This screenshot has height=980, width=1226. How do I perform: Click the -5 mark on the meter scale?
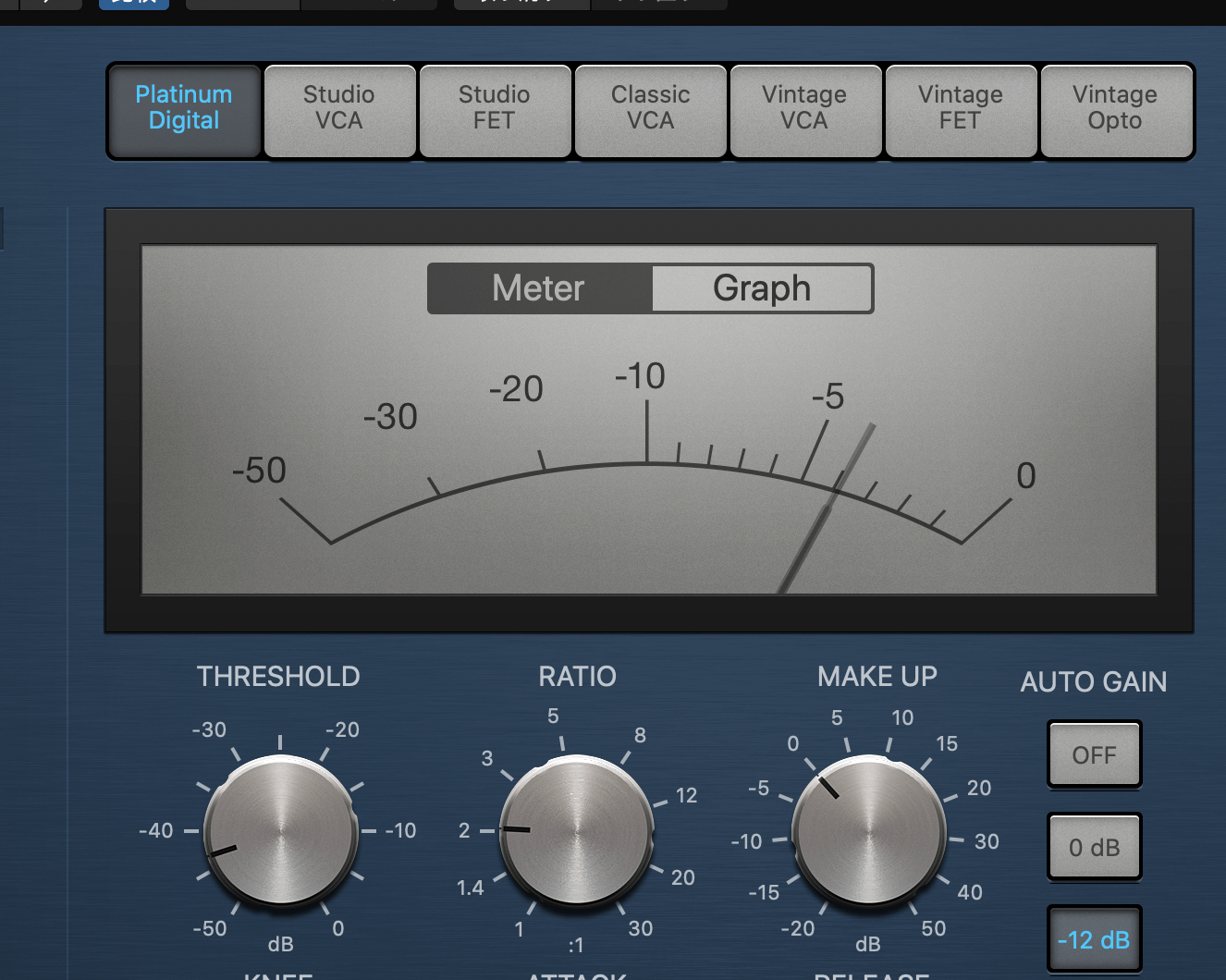(x=828, y=397)
